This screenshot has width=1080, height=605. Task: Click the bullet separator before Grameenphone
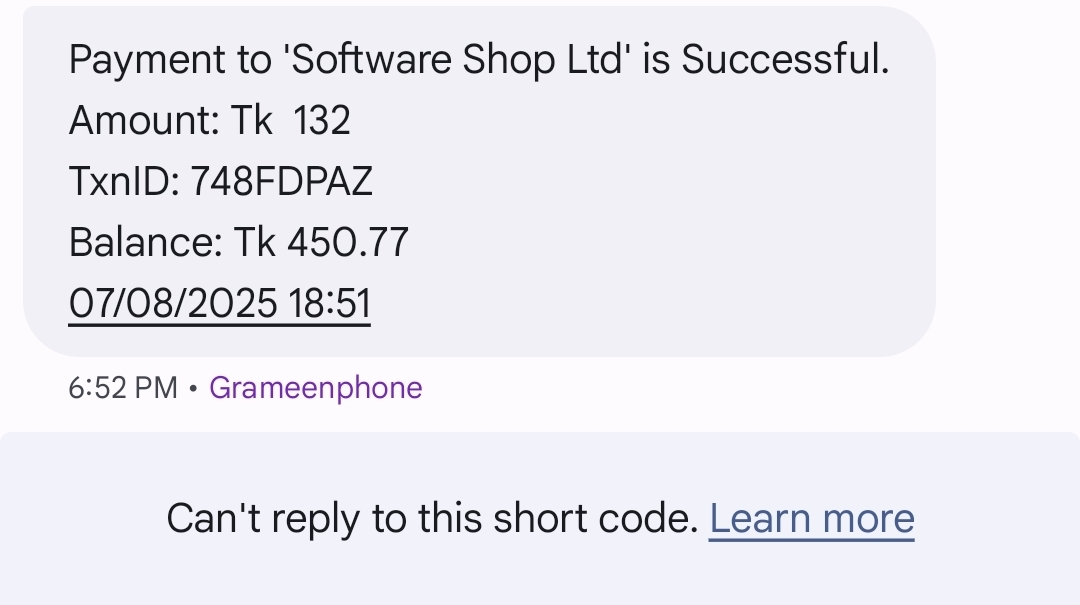(194, 389)
